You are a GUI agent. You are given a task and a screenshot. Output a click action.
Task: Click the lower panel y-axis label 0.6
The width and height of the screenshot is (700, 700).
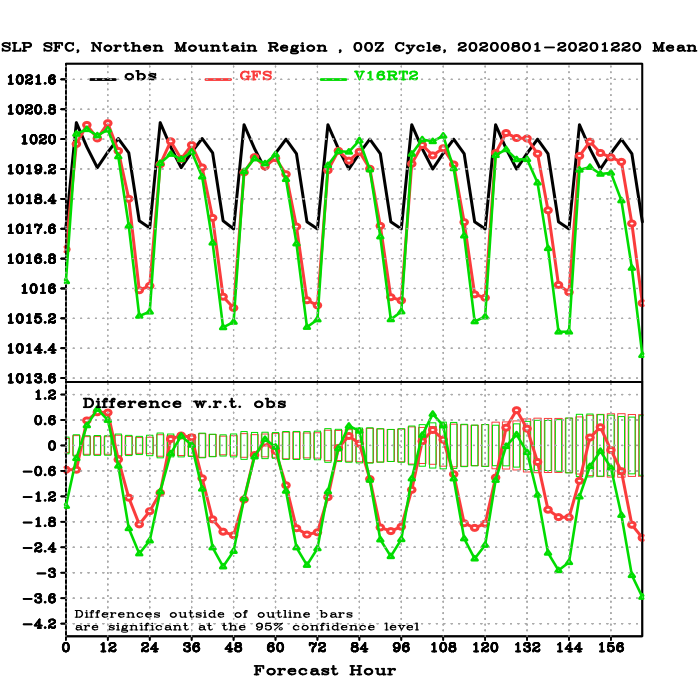[x=45, y=421]
